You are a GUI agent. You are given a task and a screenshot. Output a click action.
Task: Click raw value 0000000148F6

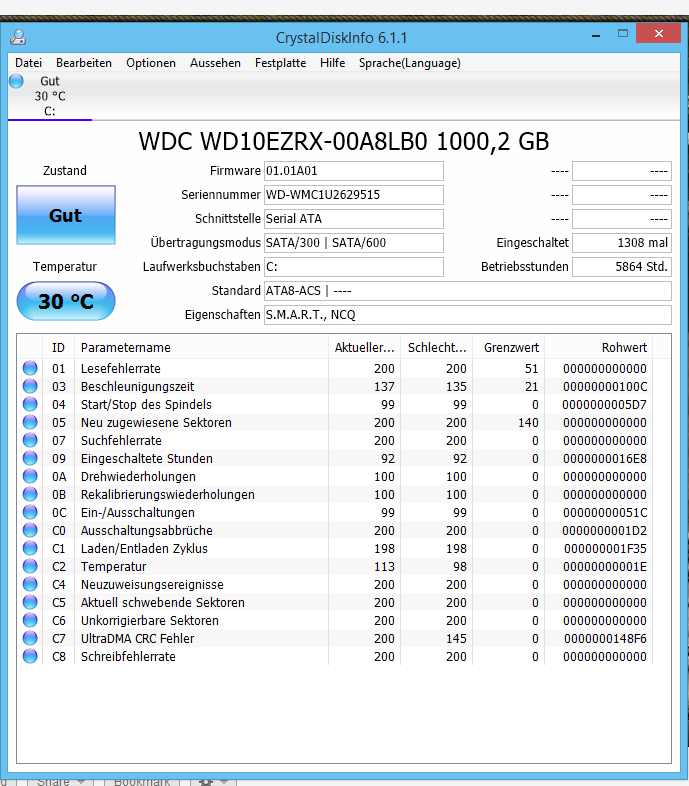click(x=605, y=639)
